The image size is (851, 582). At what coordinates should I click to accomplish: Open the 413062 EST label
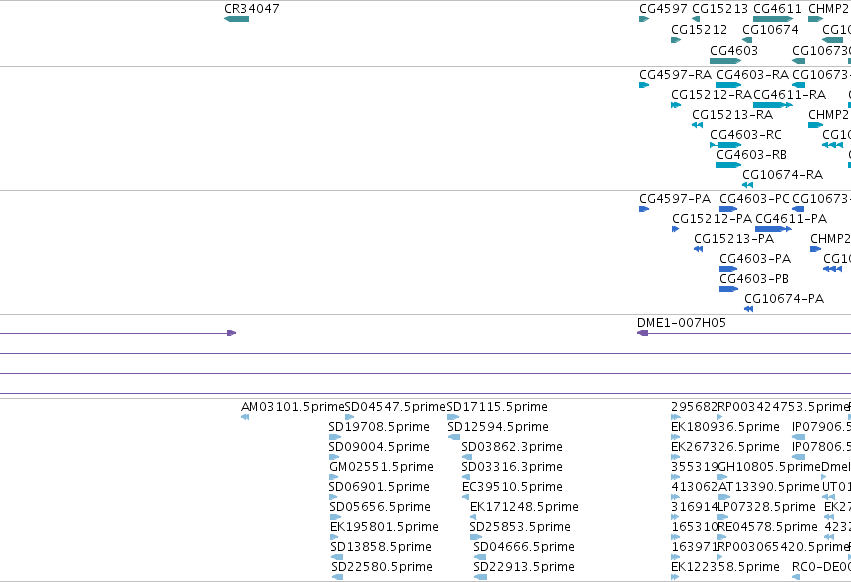(x=694, y=486)
